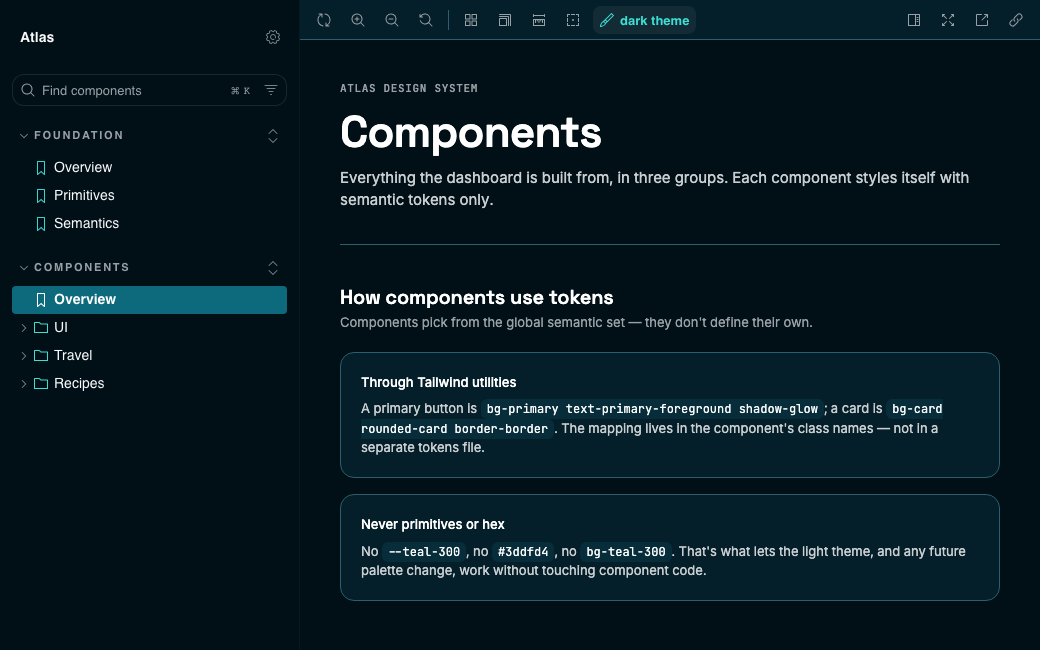Collapse the FOUNDATION section chevron
The image size is (1040, 650).
(x=24, y=135)
